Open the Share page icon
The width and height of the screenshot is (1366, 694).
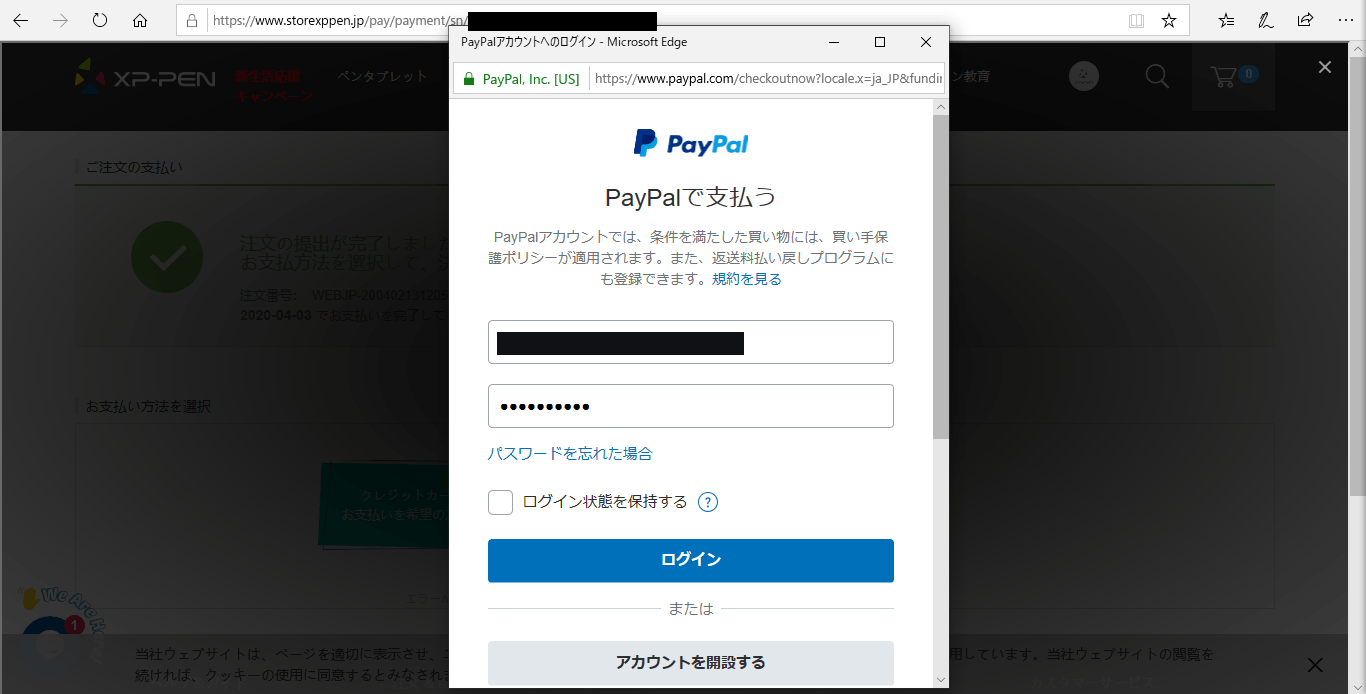(x=1305, y=20)
